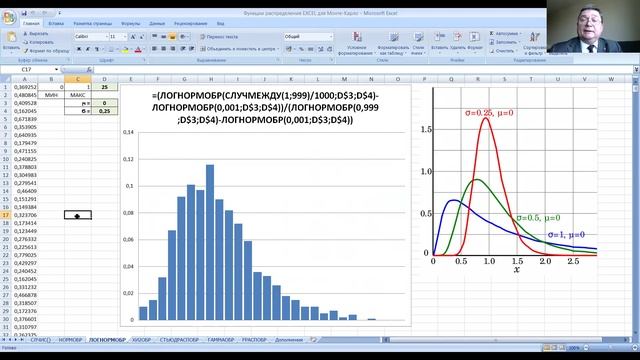
Task: Align cell text to the right
Action: tap(172, 49)
